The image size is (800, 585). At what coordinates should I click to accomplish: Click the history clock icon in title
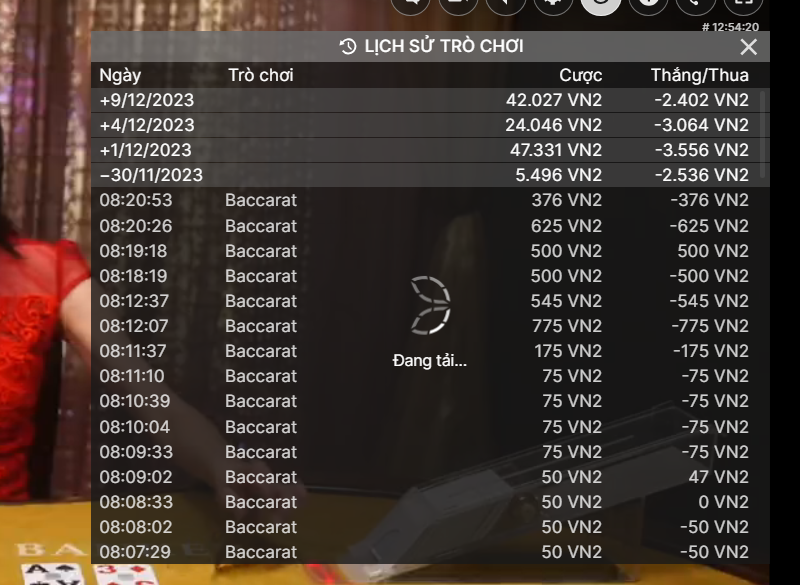click(348, 46)
